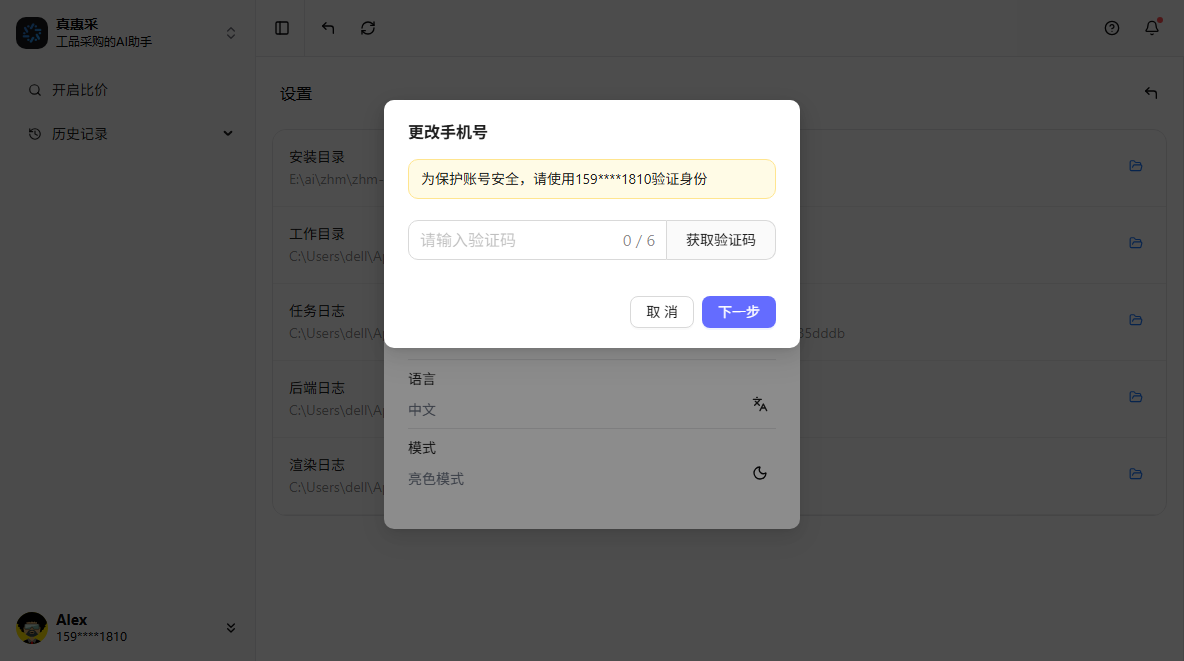Image resolution: width=1184 pixels, height=661 pixels.
Task: Click the refresh icon in the toolbar
Action: point(368,28)
